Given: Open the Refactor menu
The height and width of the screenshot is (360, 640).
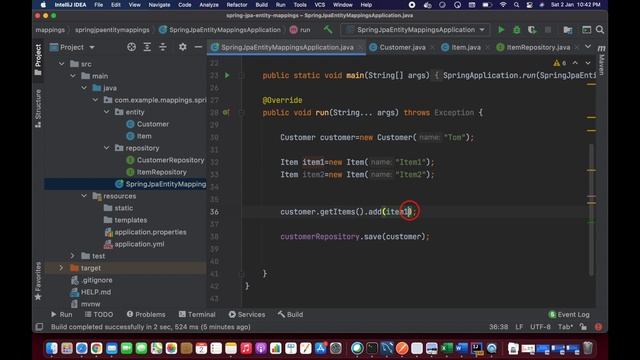Looking at the screenshot, I should point(237,5).
